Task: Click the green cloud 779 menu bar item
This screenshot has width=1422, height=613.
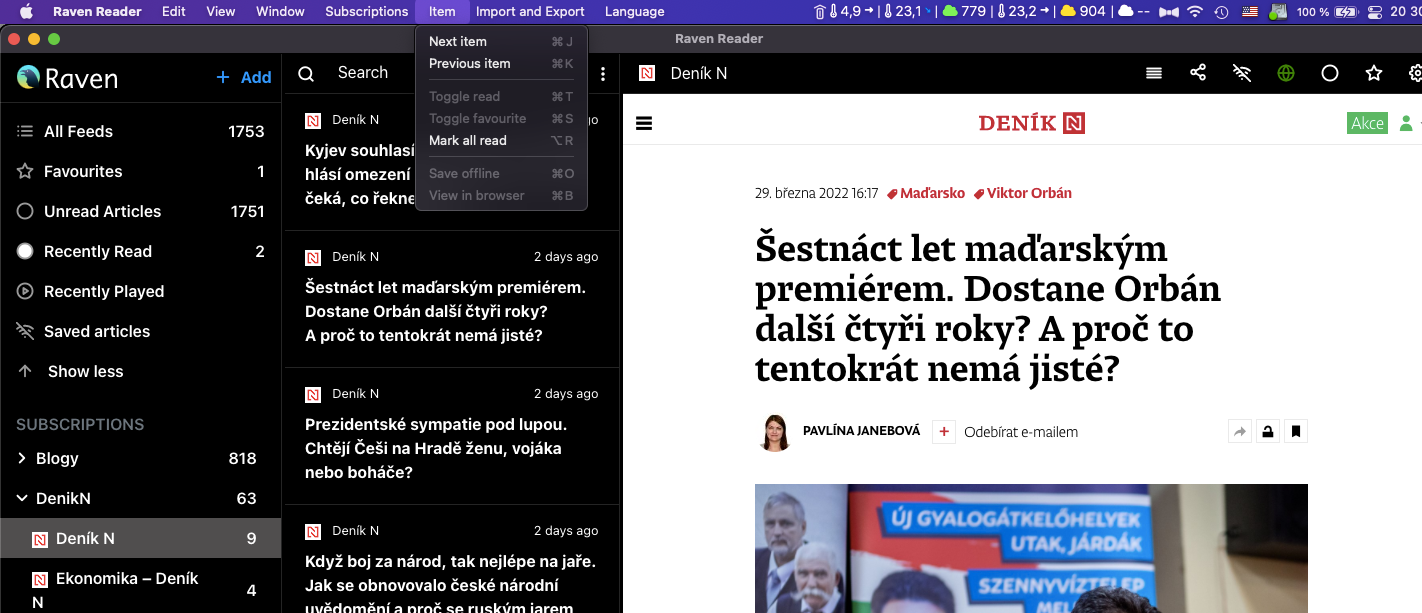Action: point(964,11)
